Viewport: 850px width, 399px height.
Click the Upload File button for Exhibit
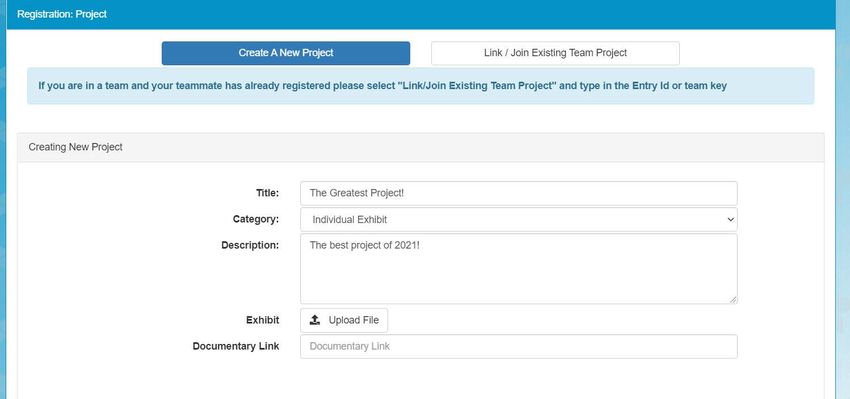[x=344, y=320]
